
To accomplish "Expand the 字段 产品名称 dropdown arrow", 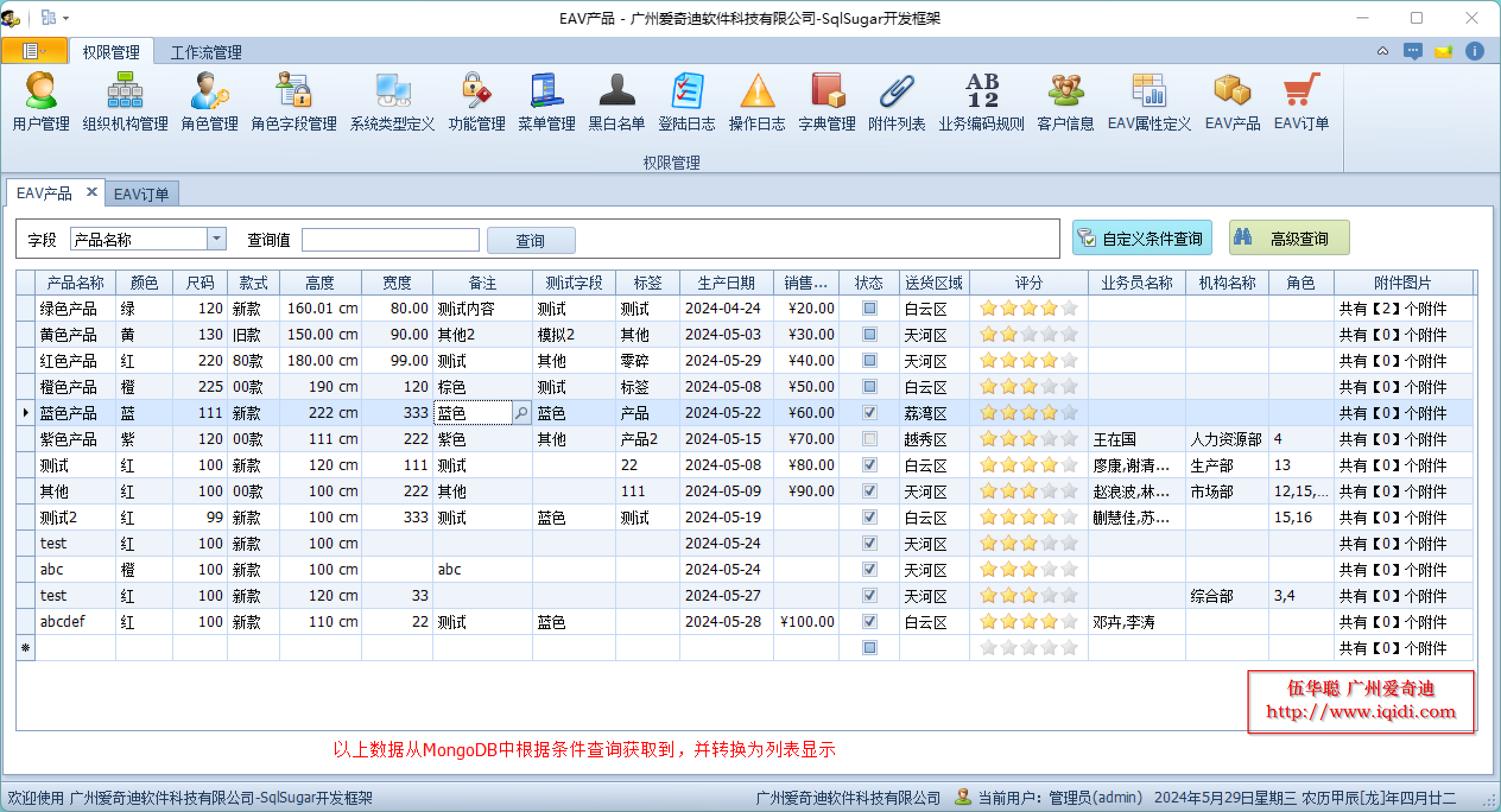I will click(217, 239).
